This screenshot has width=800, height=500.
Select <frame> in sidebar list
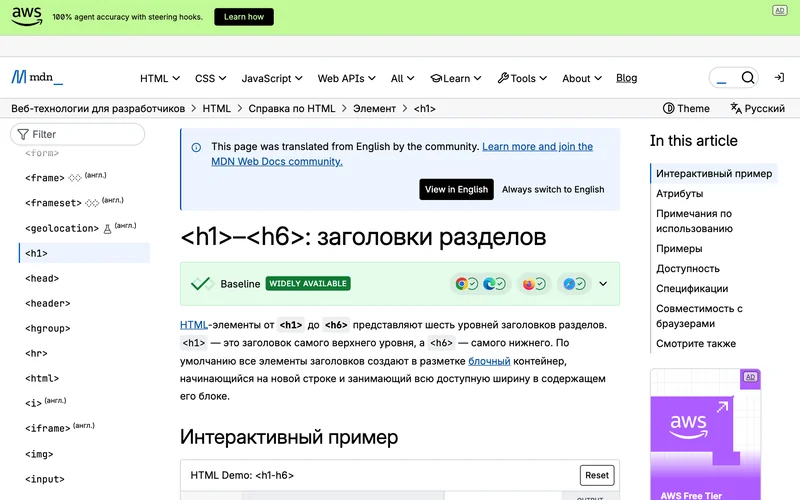pyautogui.click(x=45, y=178)
